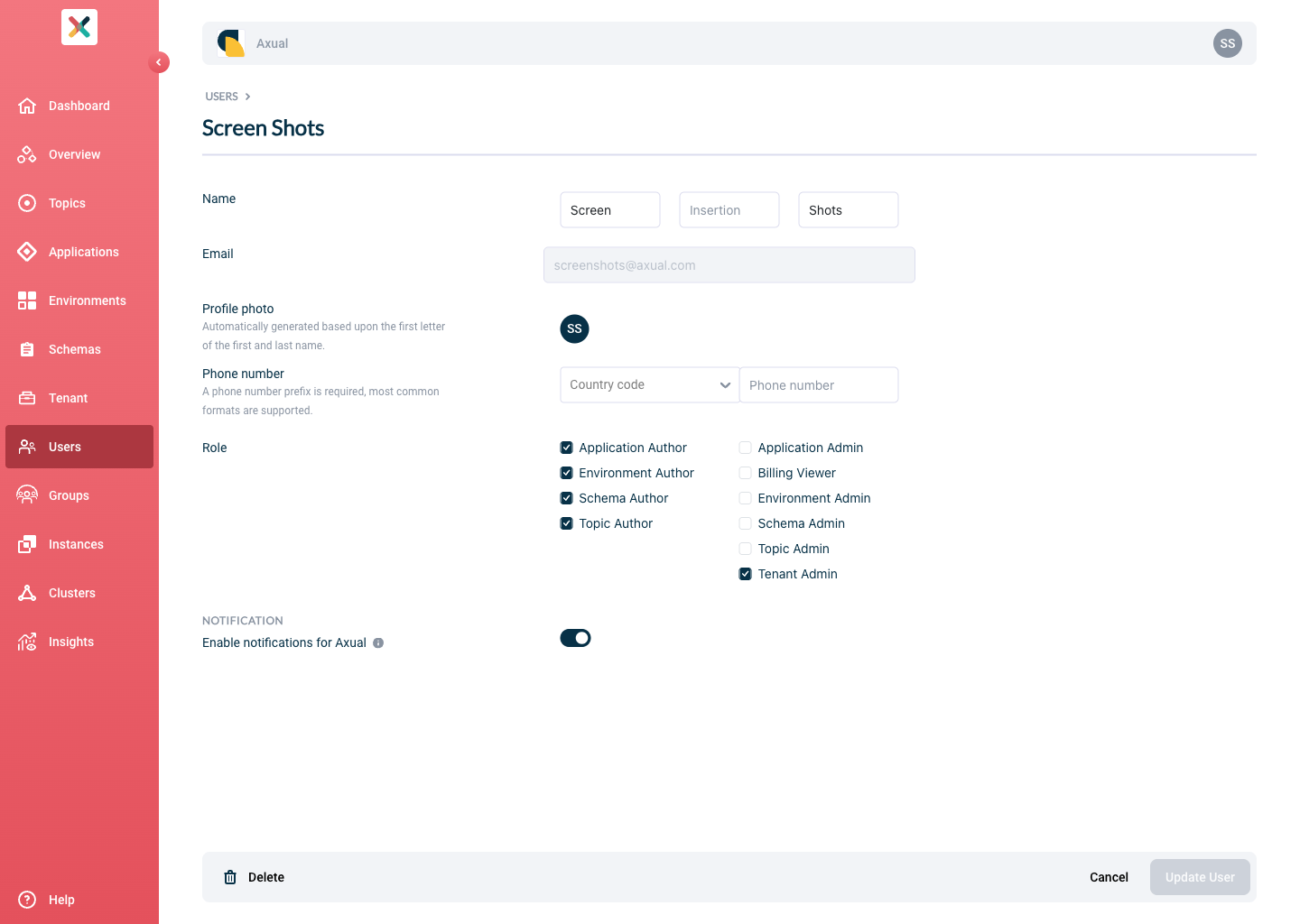The image size is (1300, 924).
Task: Click the Topics circle icon
Action: point(27,203)
